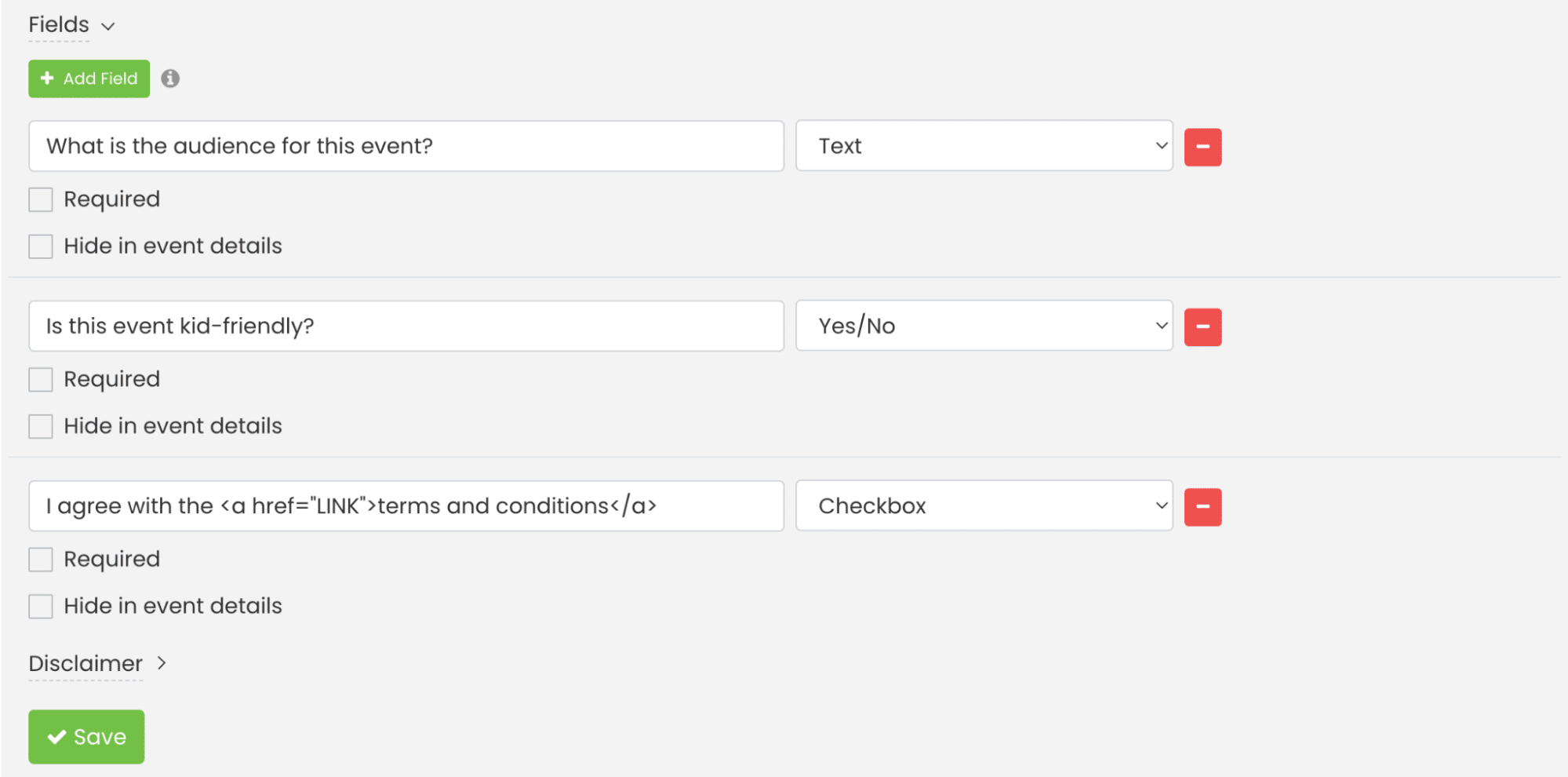Enable Required for kid-friendly question

coord(40,379)
